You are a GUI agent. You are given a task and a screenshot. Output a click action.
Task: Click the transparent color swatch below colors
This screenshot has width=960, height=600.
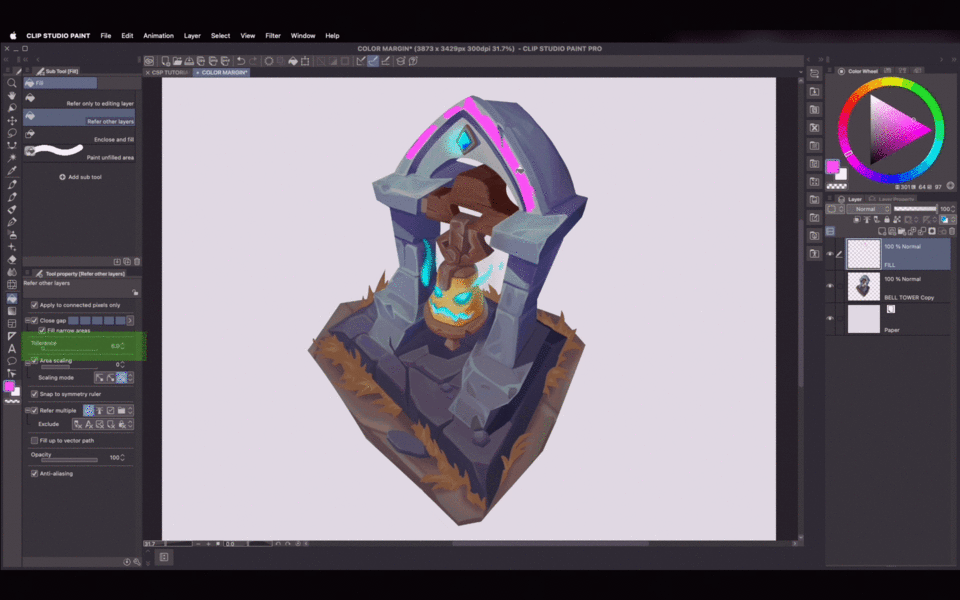tap(836, 186)
